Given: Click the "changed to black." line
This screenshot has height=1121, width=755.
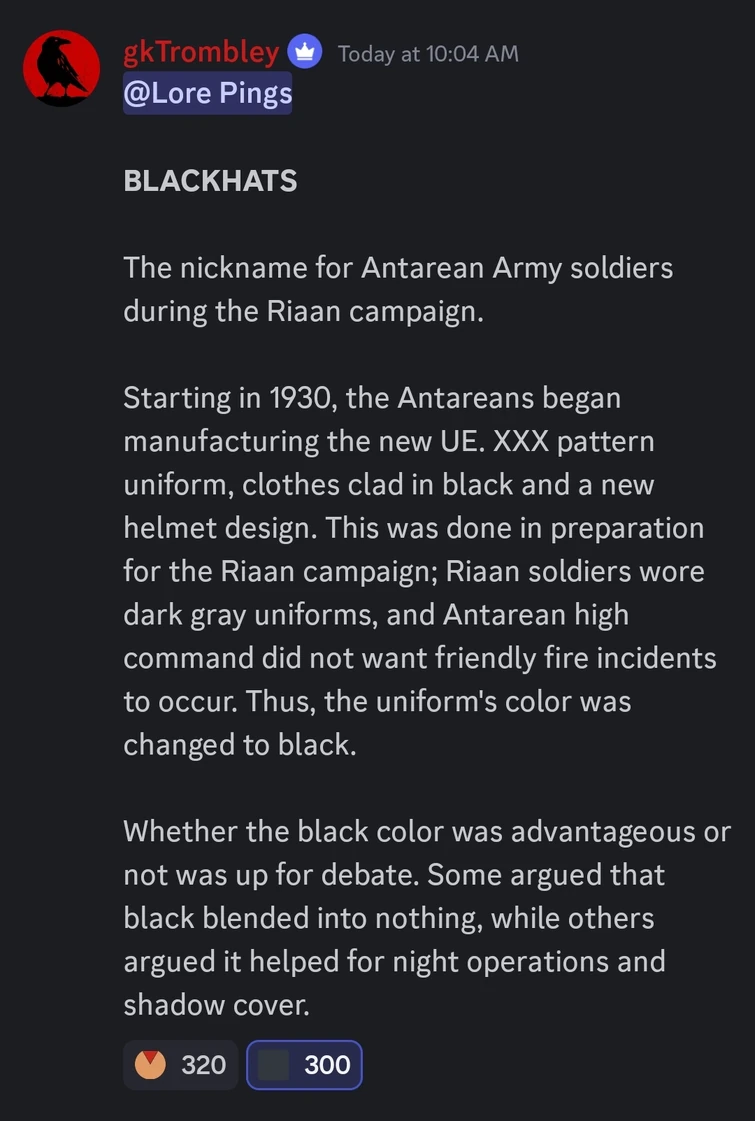Looking at the screenshot, I should pos(240,745).
